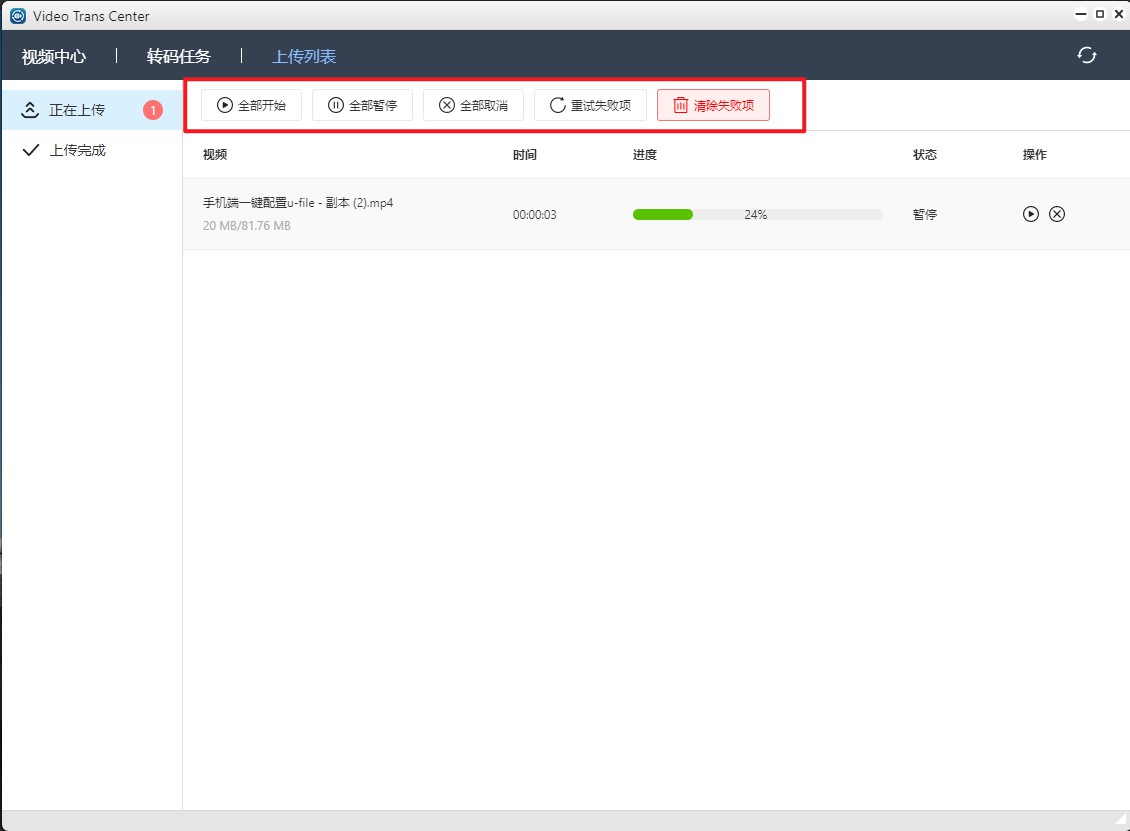Show the 正在上传 list in the sidebar

[x=77, y=110]
